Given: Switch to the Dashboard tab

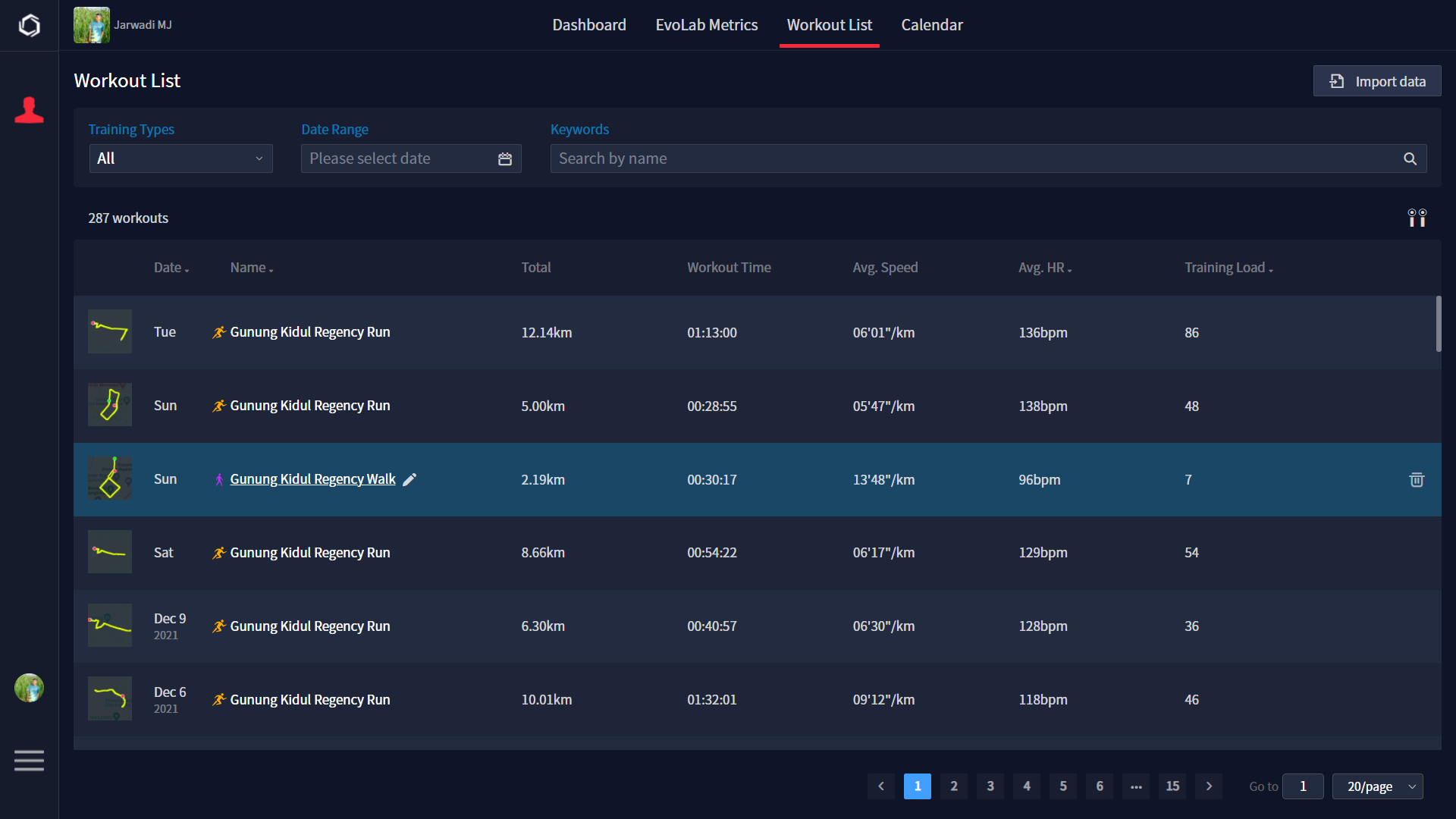Looking at the screenshot, I should (x=589, y=25).
